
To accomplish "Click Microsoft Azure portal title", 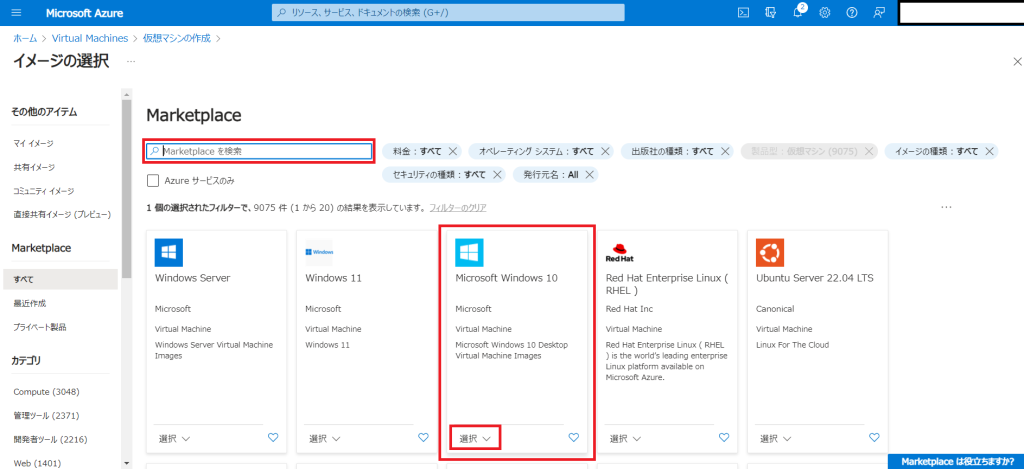I will click(85, 13).
